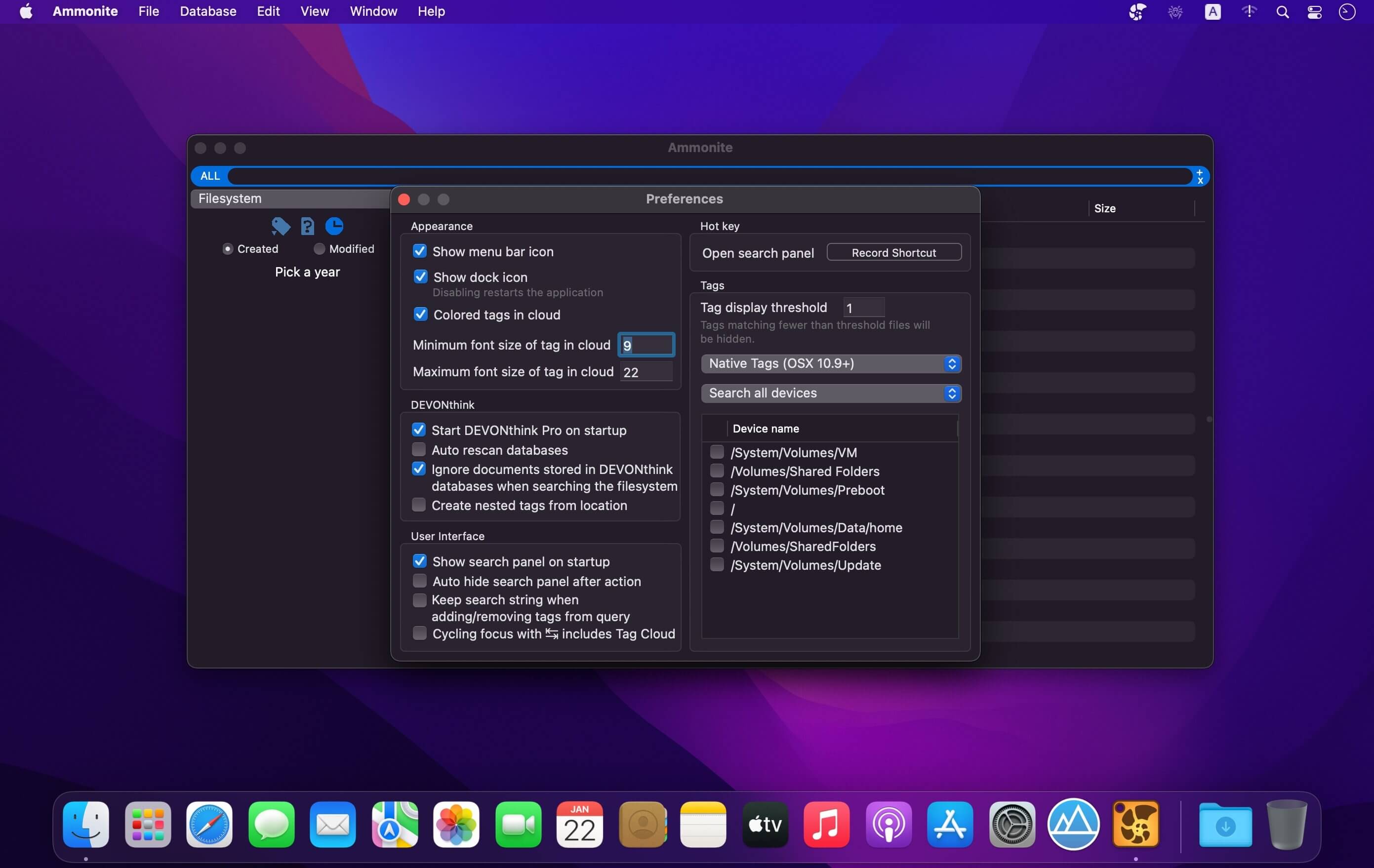1374x868 pixels.
Task: Open Music from the dock
Action: [x=827, y=825]
